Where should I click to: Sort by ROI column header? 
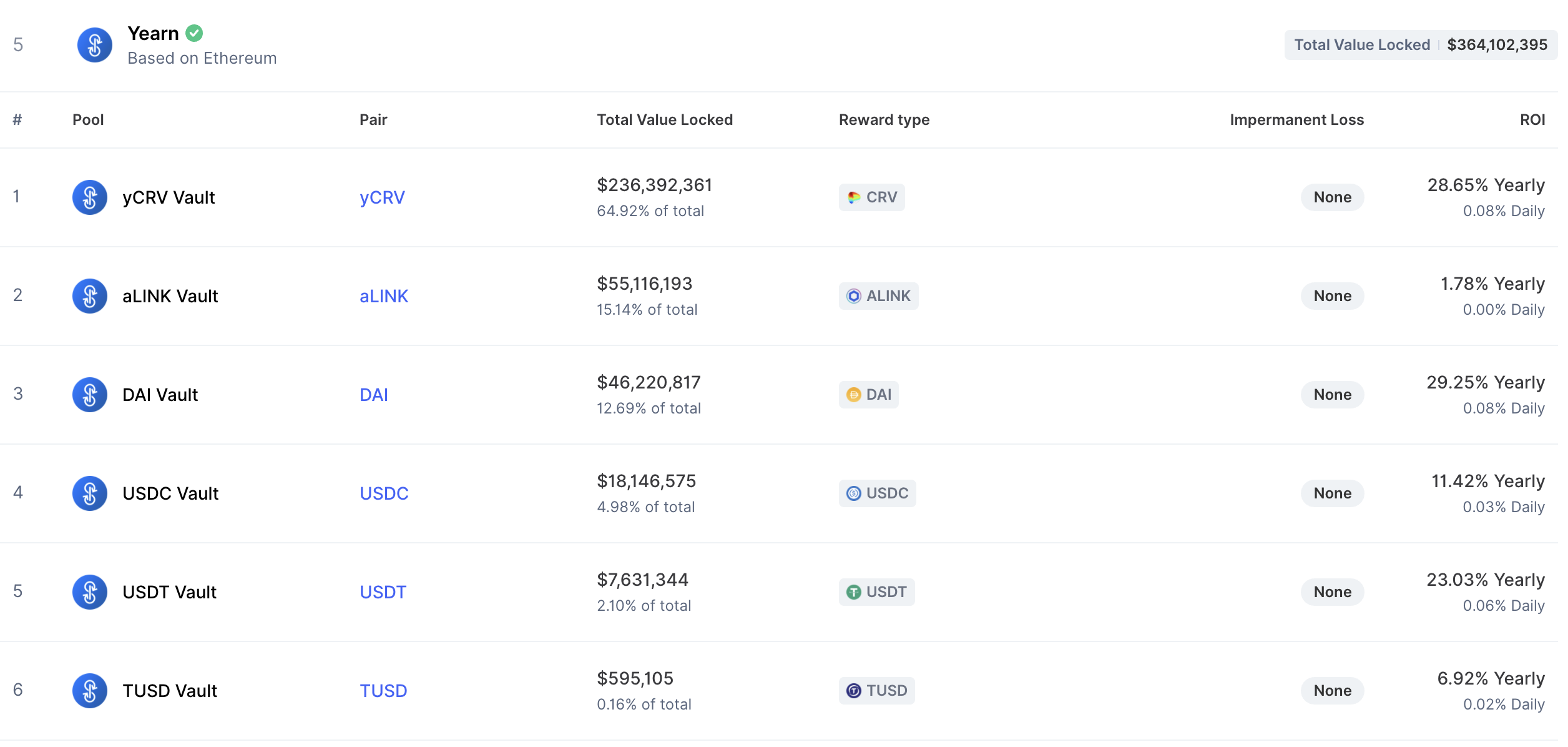pyautogui.click(x=1532, y=120)
